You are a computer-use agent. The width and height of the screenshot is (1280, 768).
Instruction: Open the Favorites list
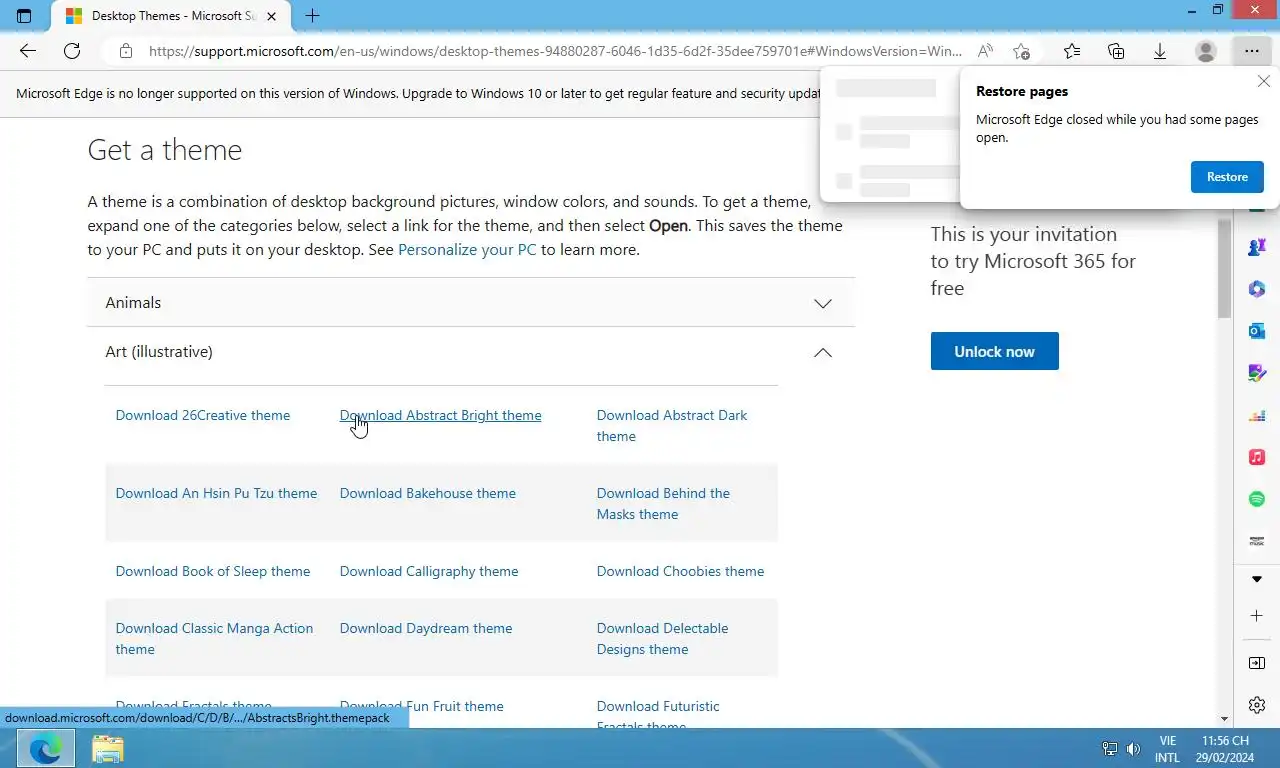1072,51
